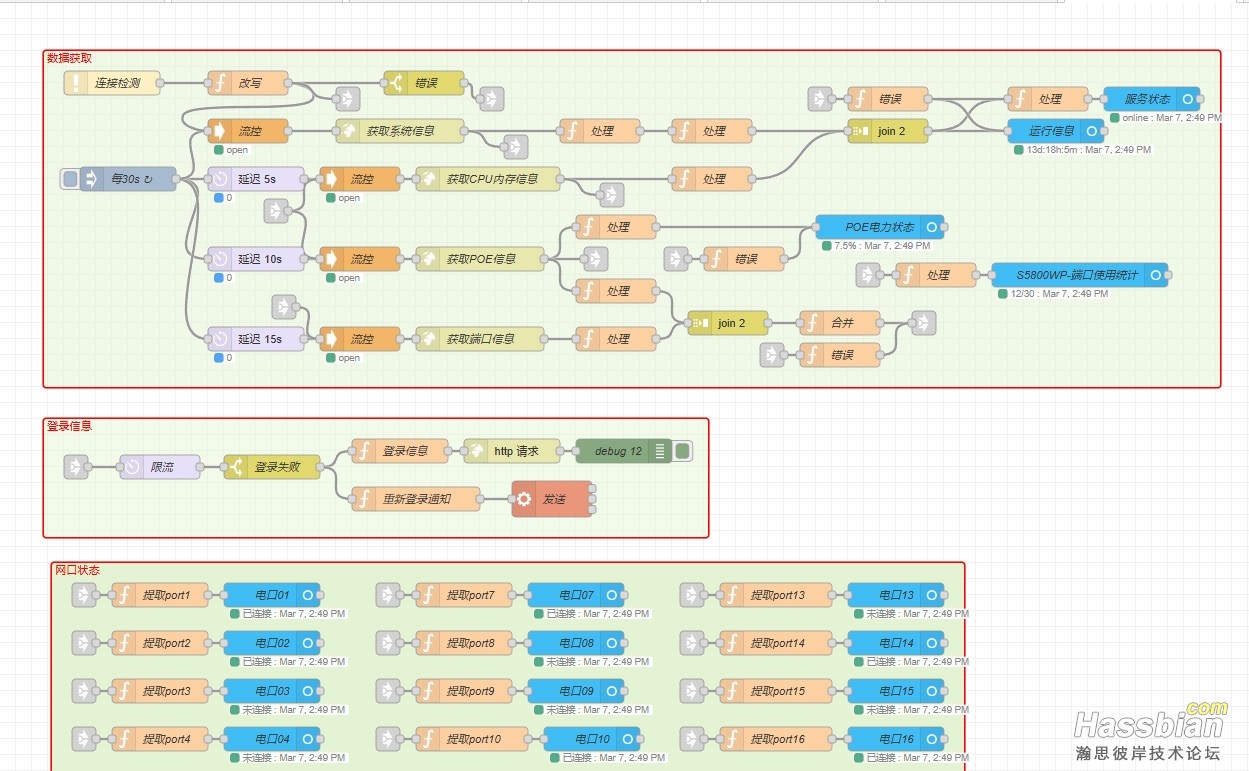
Task: Select 处理 function node feeding 服务状态
Action: [x=1048, y=99]
